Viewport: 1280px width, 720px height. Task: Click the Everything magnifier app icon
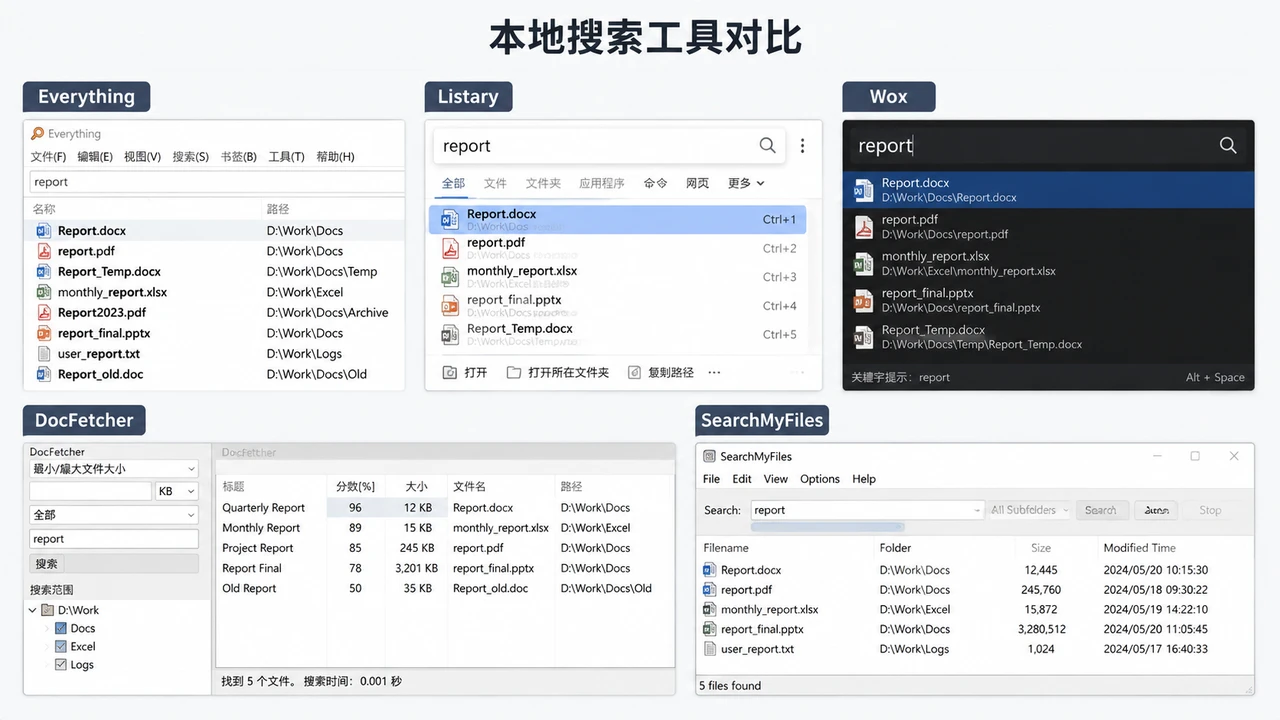37,134
